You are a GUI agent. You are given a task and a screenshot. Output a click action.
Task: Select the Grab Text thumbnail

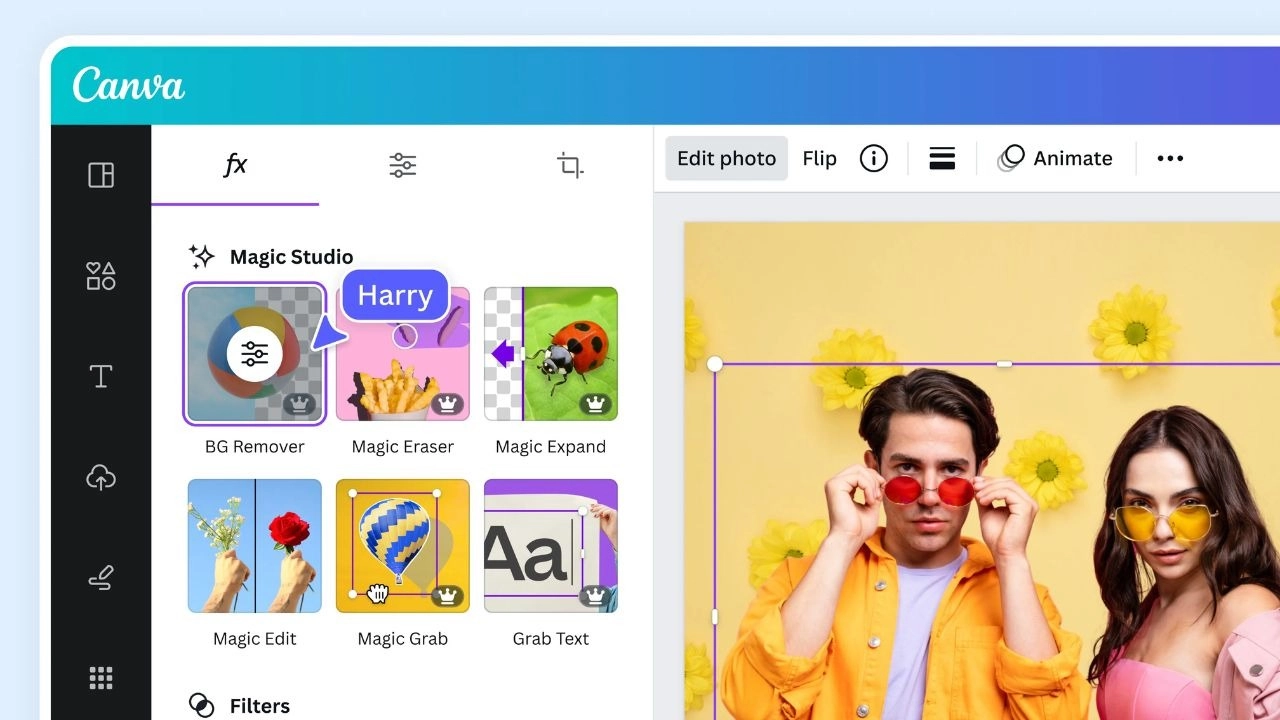551,546
